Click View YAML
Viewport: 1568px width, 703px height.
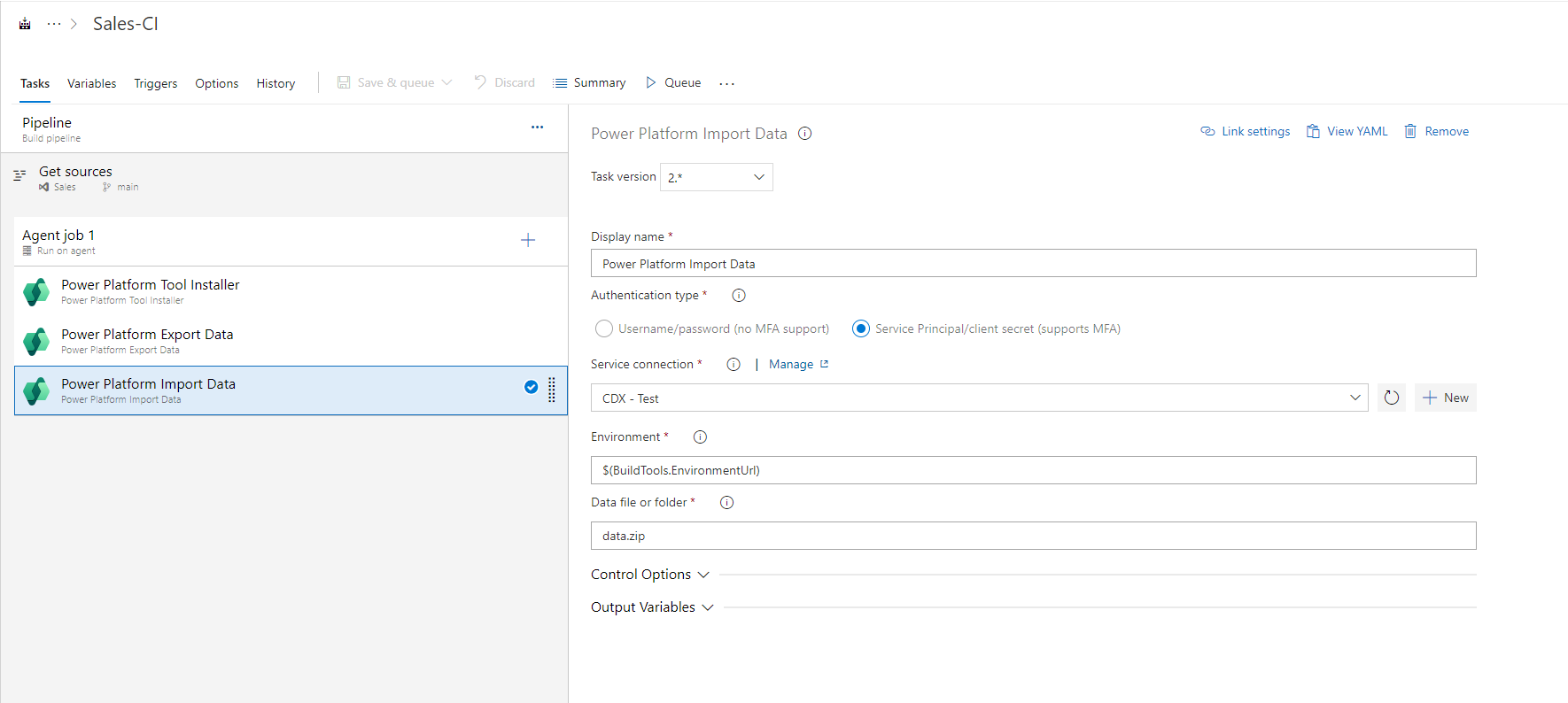click(x=1347, y=132)
